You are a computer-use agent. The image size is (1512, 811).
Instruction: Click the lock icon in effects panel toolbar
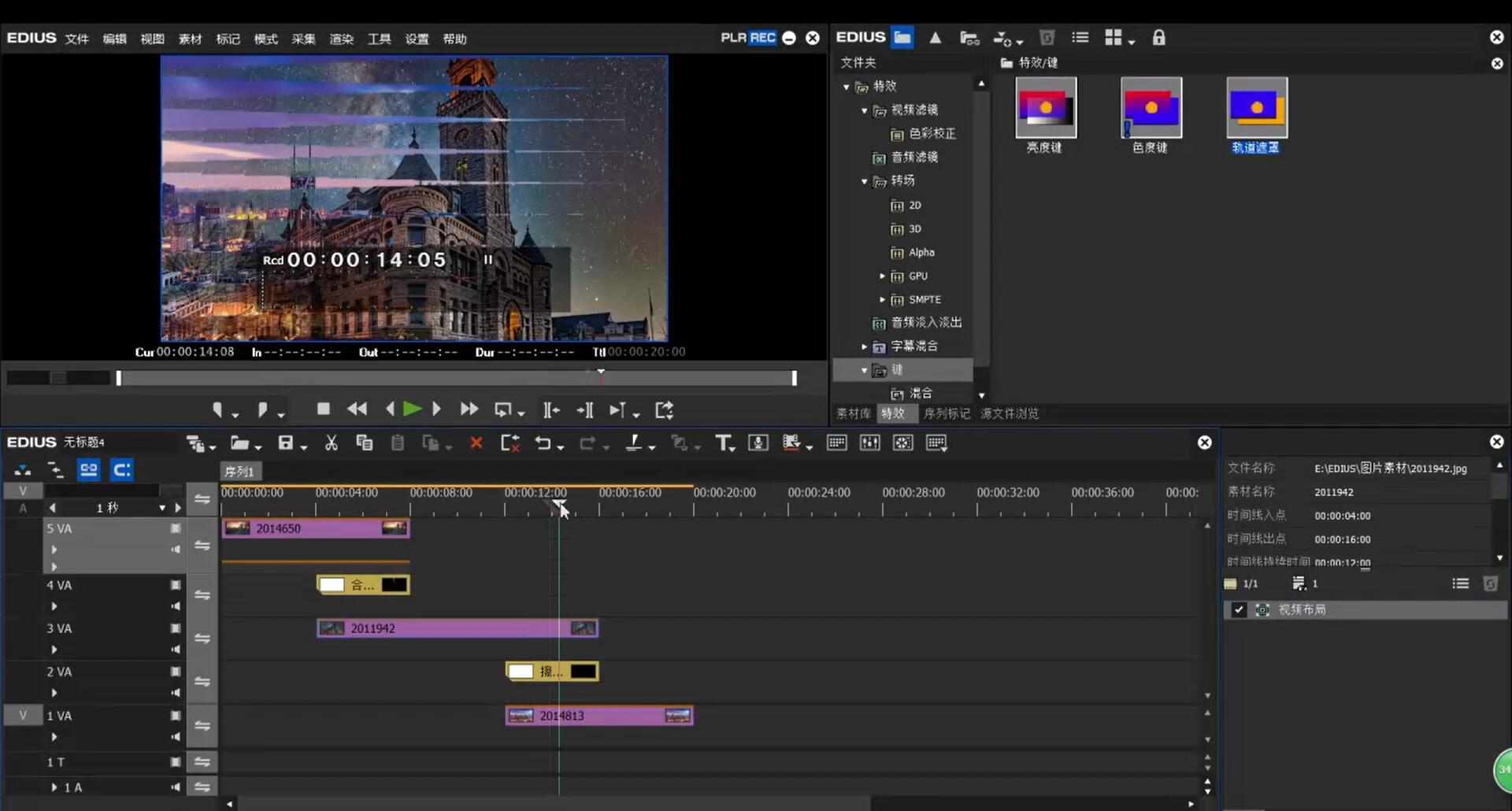[x=1158, y=38]
